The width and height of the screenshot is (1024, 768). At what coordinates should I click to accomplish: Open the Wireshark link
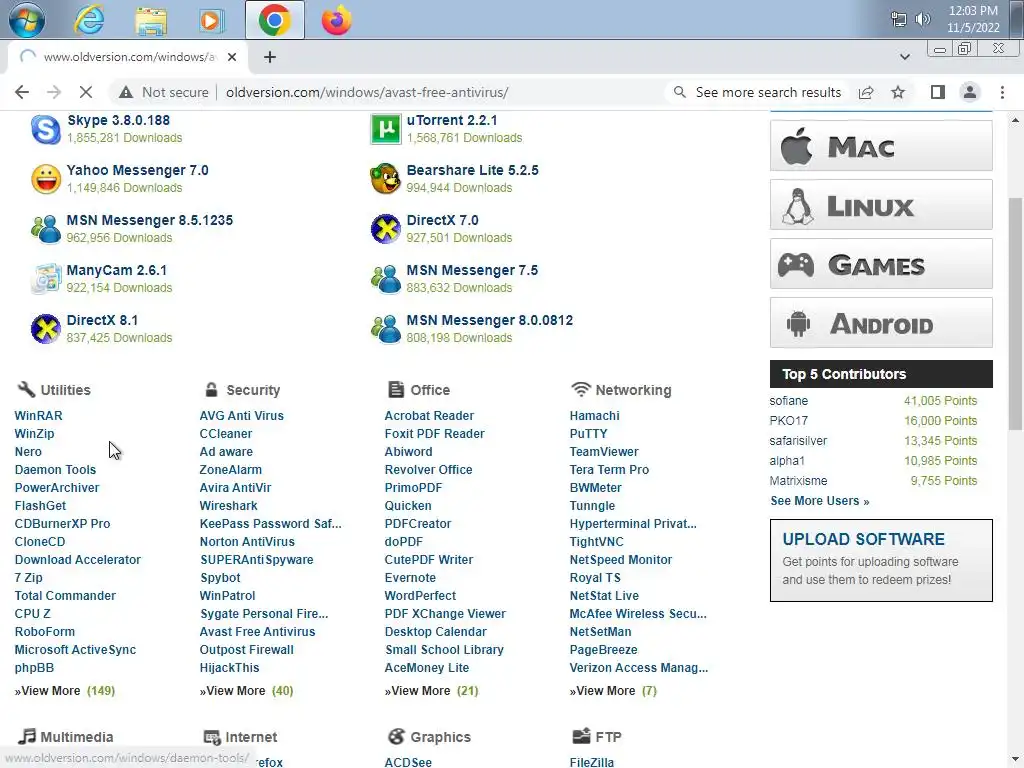(228, 505)
